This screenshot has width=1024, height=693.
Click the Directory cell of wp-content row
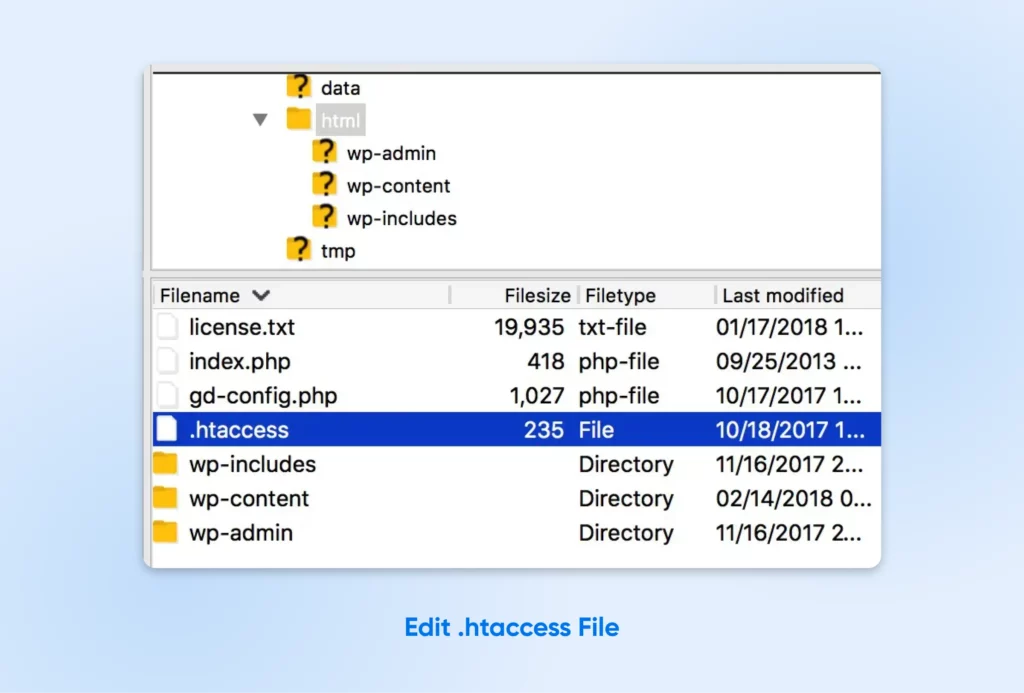pos(626,498)
